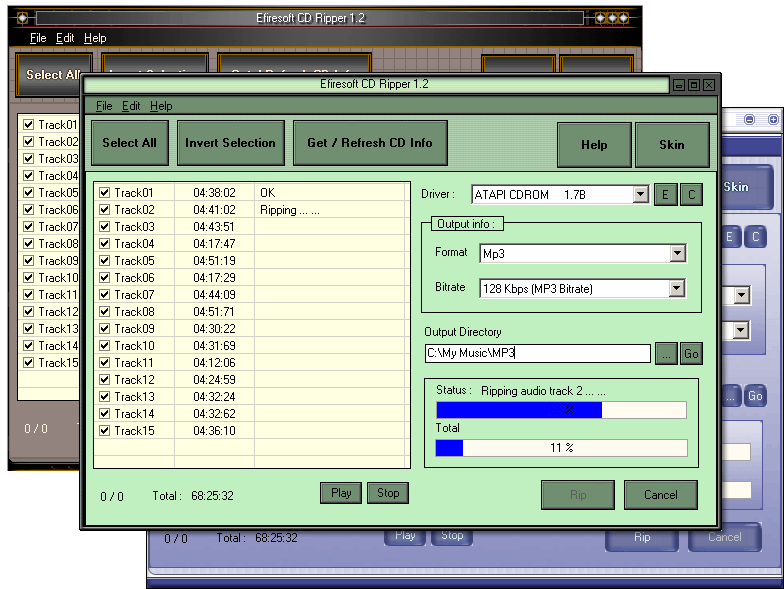Click Stop button in blue skin window
Image resolution: width=784 pixels, height=589 pixels.
(452, 536)
